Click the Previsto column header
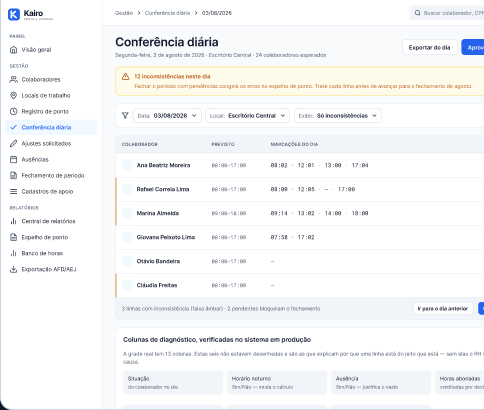The image size is (484, 410). [x=223, y=144]
